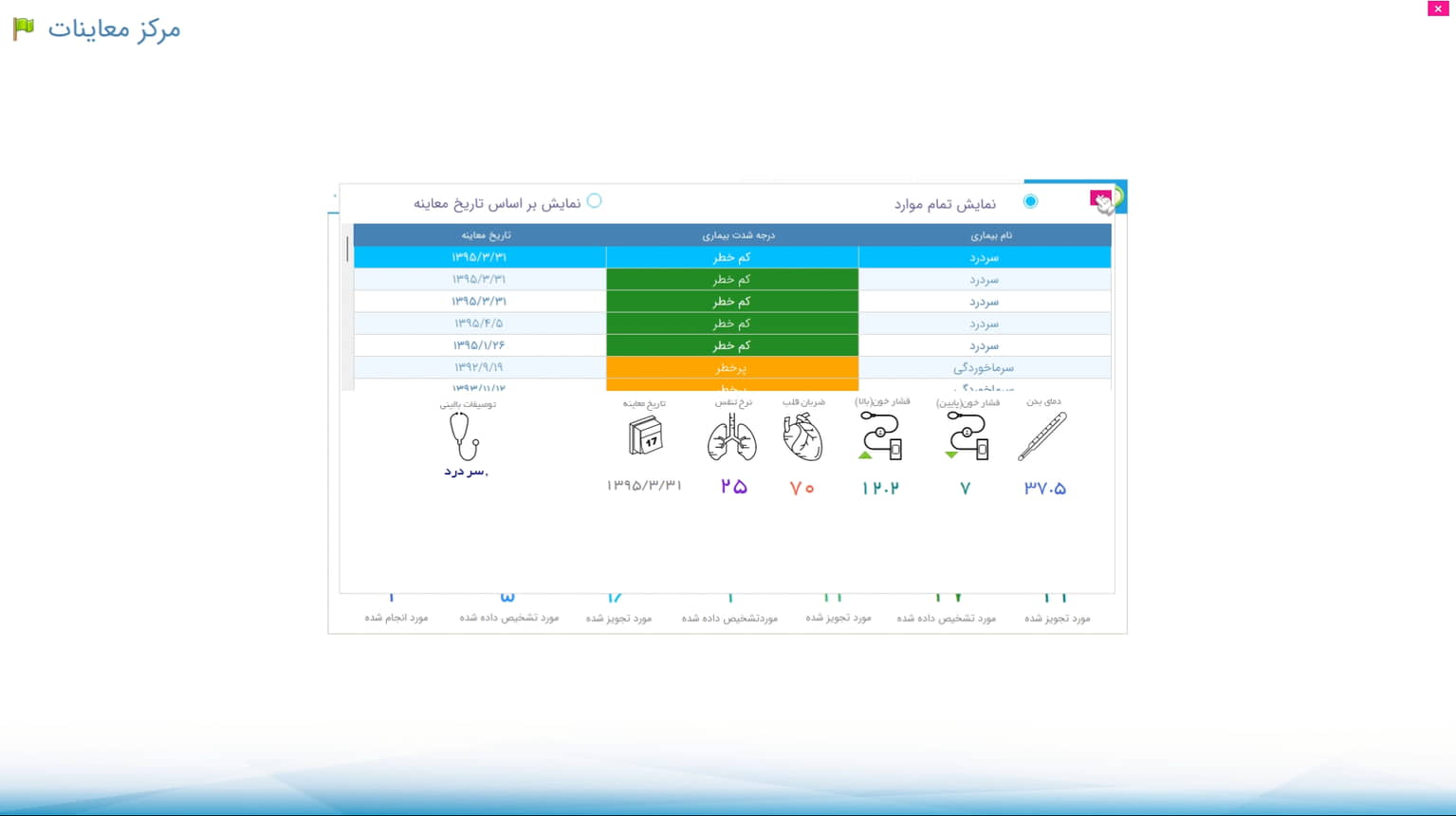Click the respiratory rate lungs icon
Image resolution: width=1456 pixels, height=816 pixels.
(x=731, y=438)
